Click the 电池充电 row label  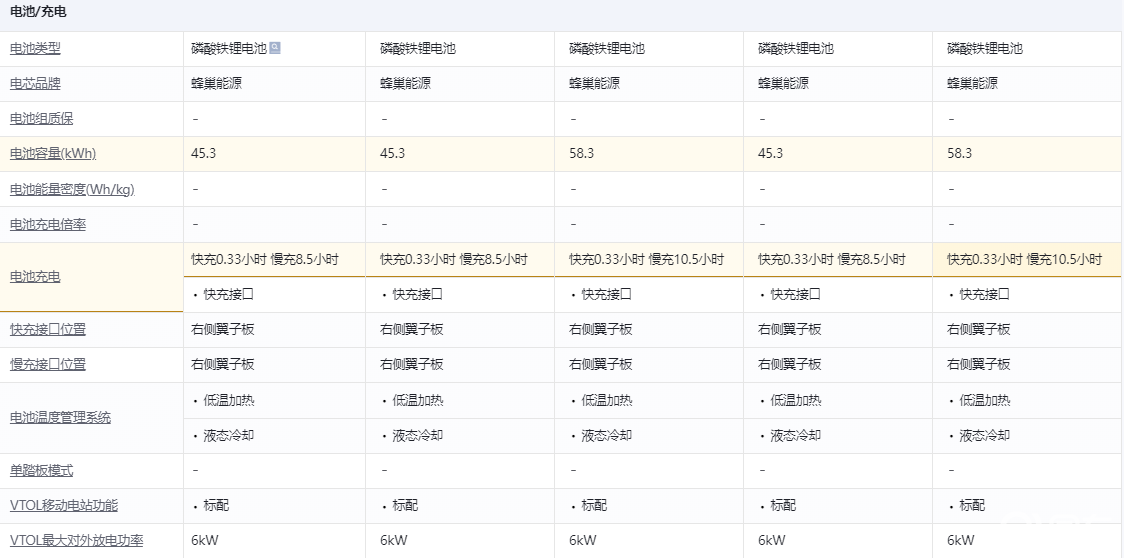pos(35,277)
